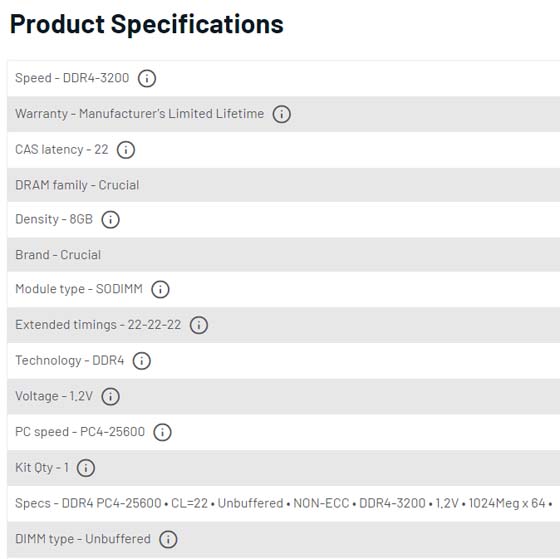Click the info icon beside Technology DDR4
Screen dimensions: 560x559
pyautogui.click(x=141, y=361)
